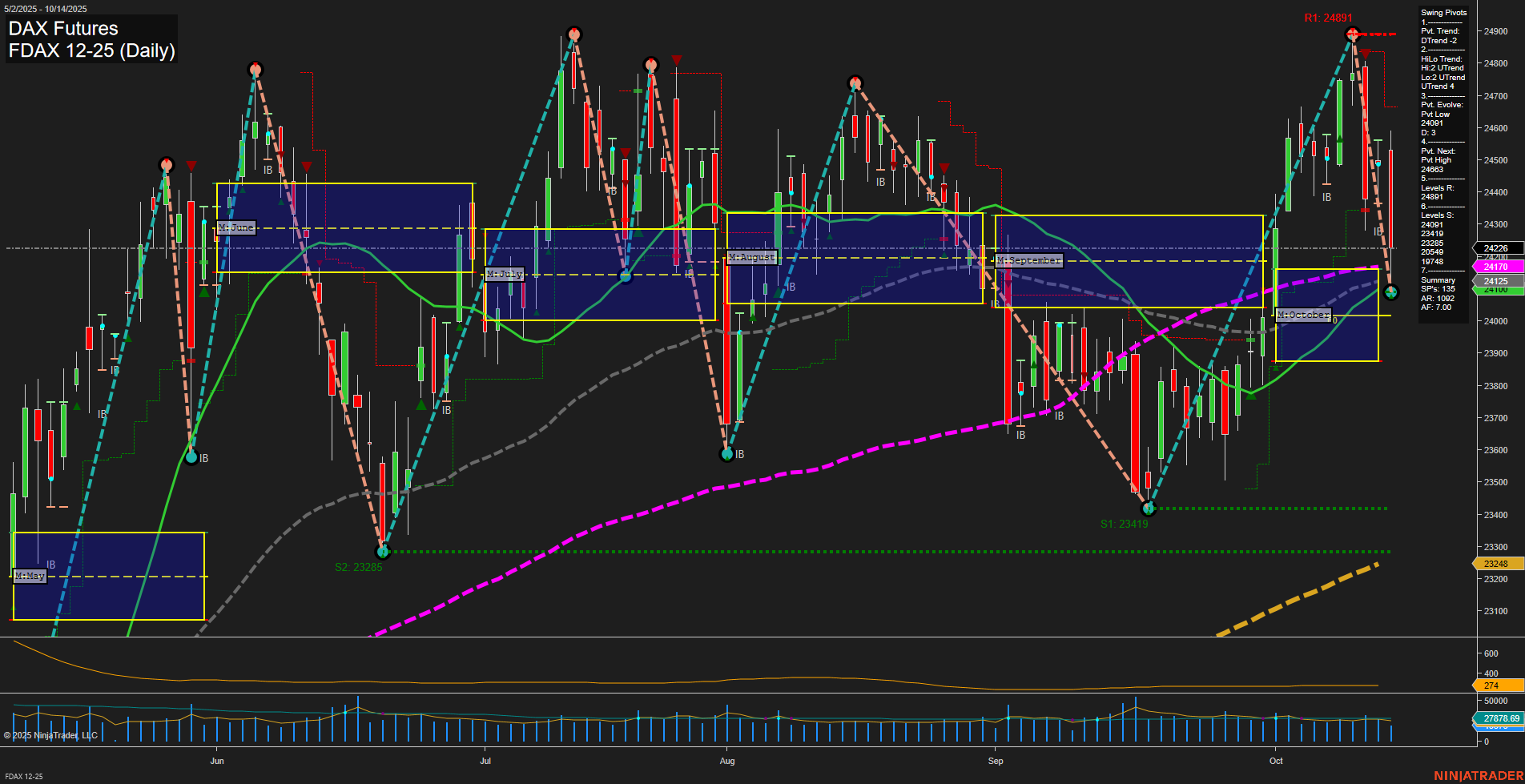The height and width of the screenshot is (784, 1525).
Task: Toggle the M:October monthly range label
Action: [x=1303, y=314]
